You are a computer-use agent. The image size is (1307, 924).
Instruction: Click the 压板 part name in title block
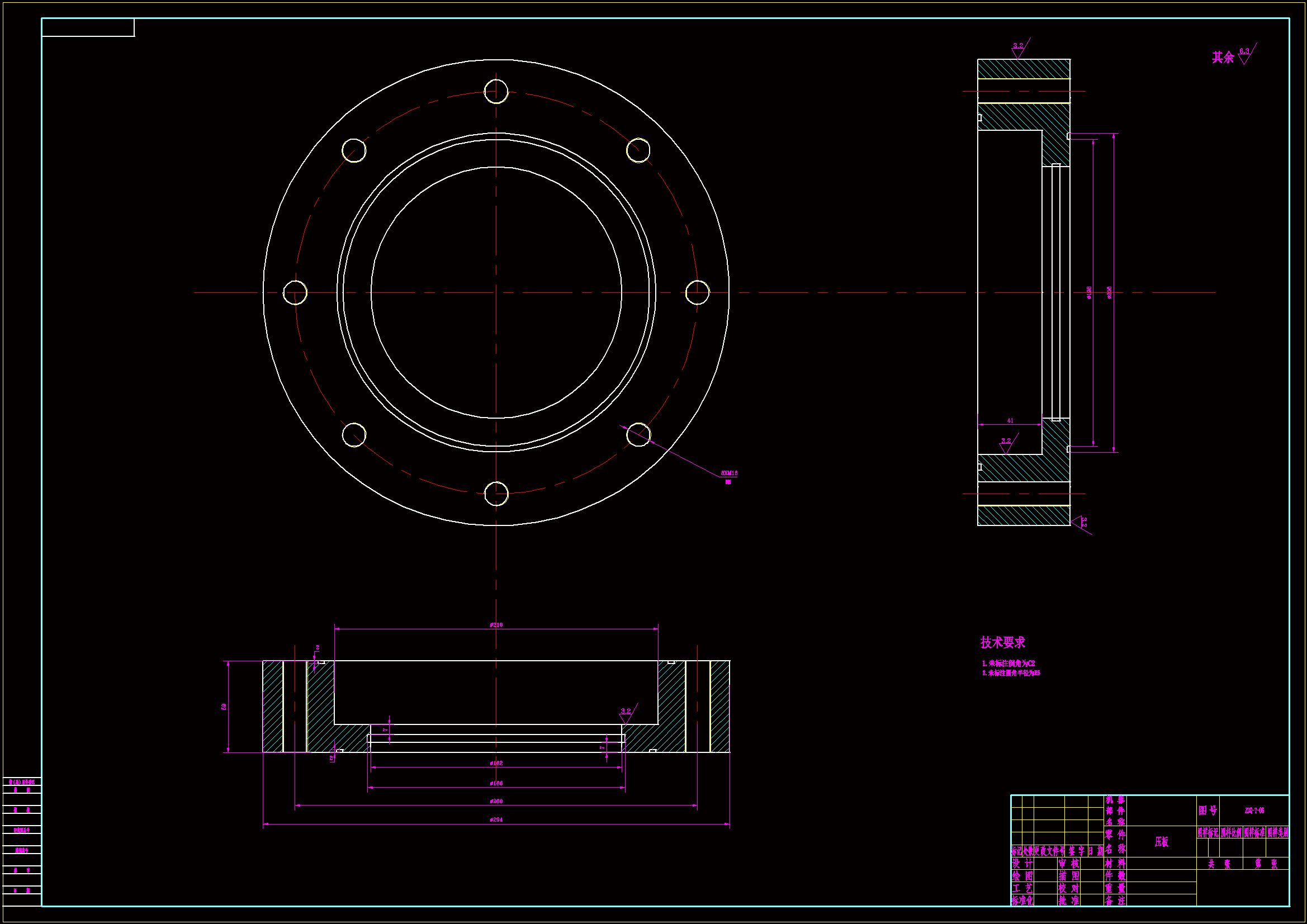point(1161,842)
